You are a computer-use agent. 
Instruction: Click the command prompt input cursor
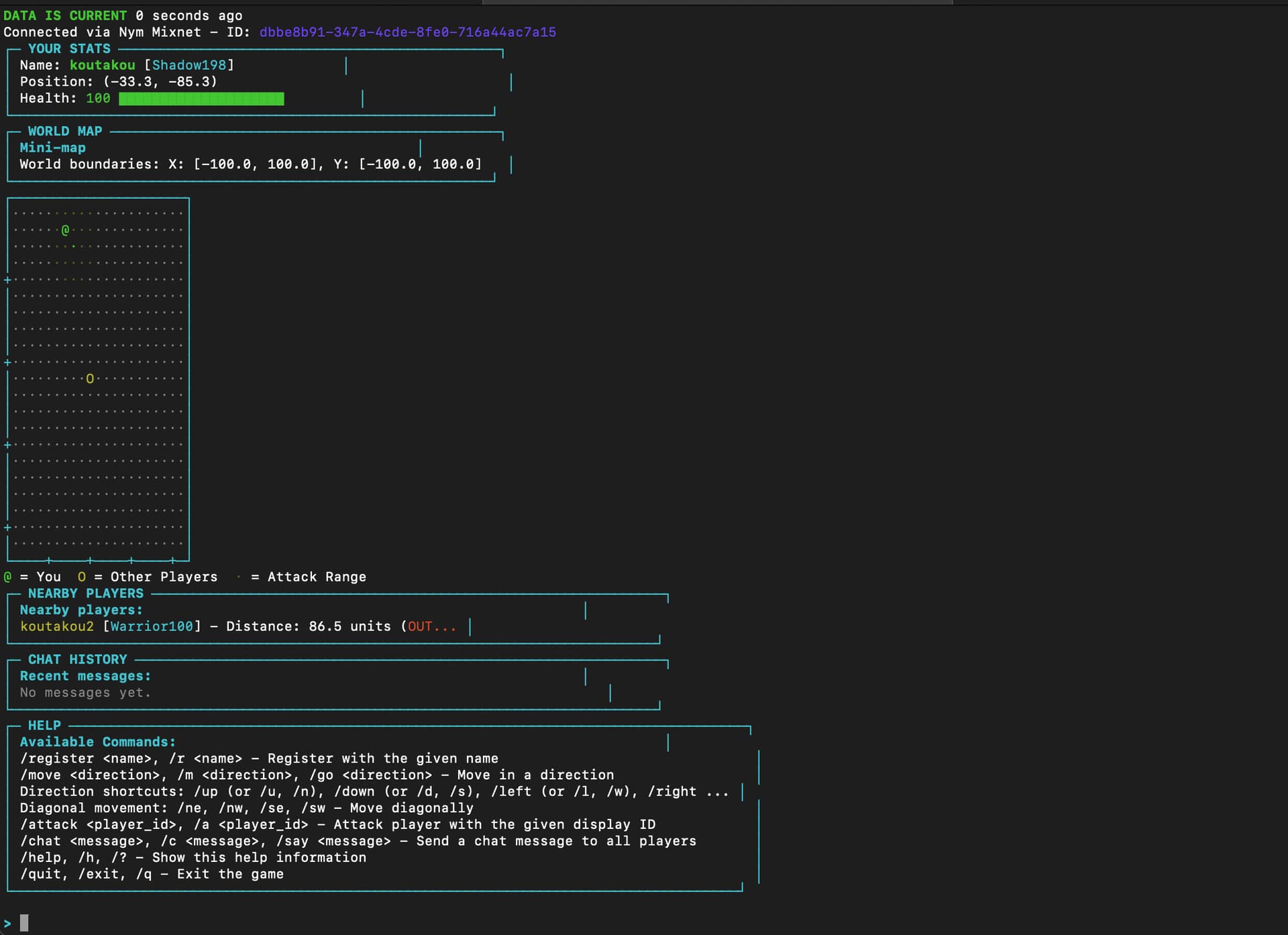pyautogui.click(x=24, y=923)
